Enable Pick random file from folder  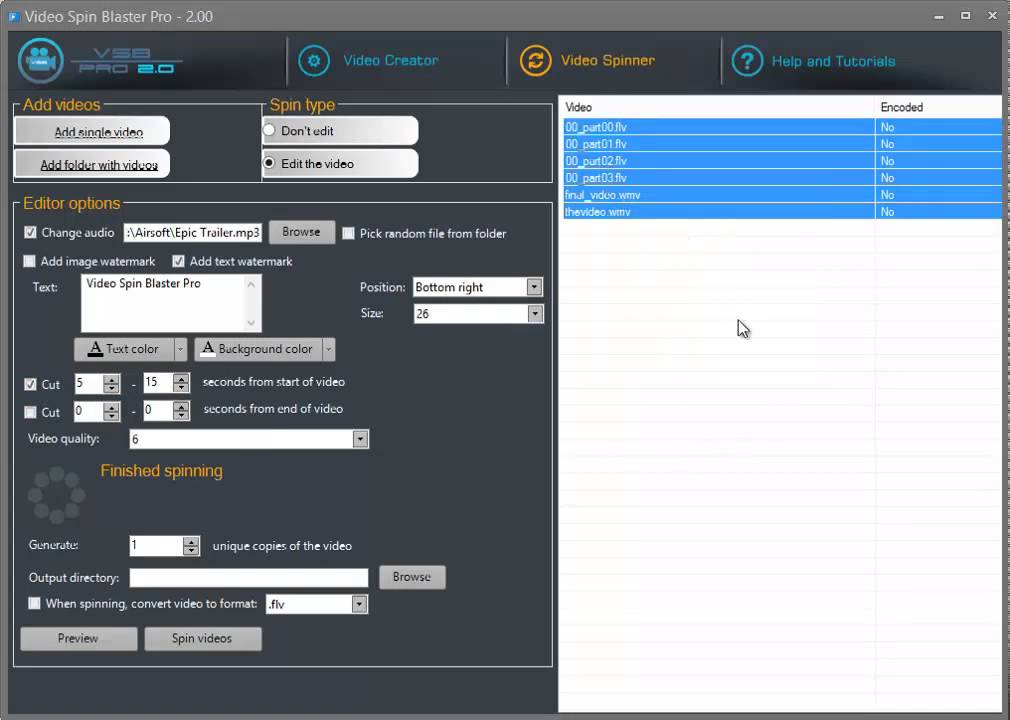[348, 233]
